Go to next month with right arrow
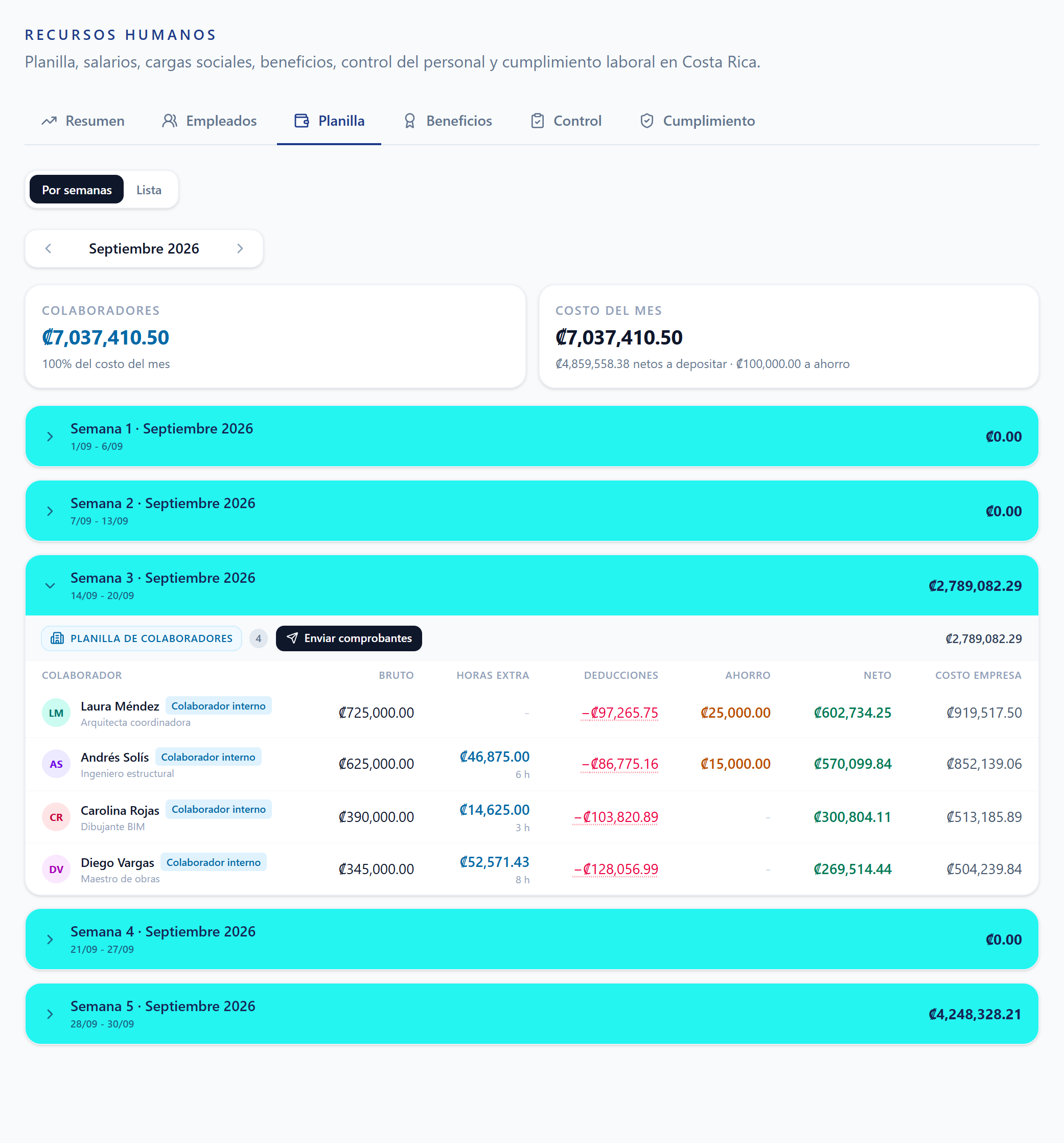The width and height of the screenshot is (1064, 1143). pos(240,248)
